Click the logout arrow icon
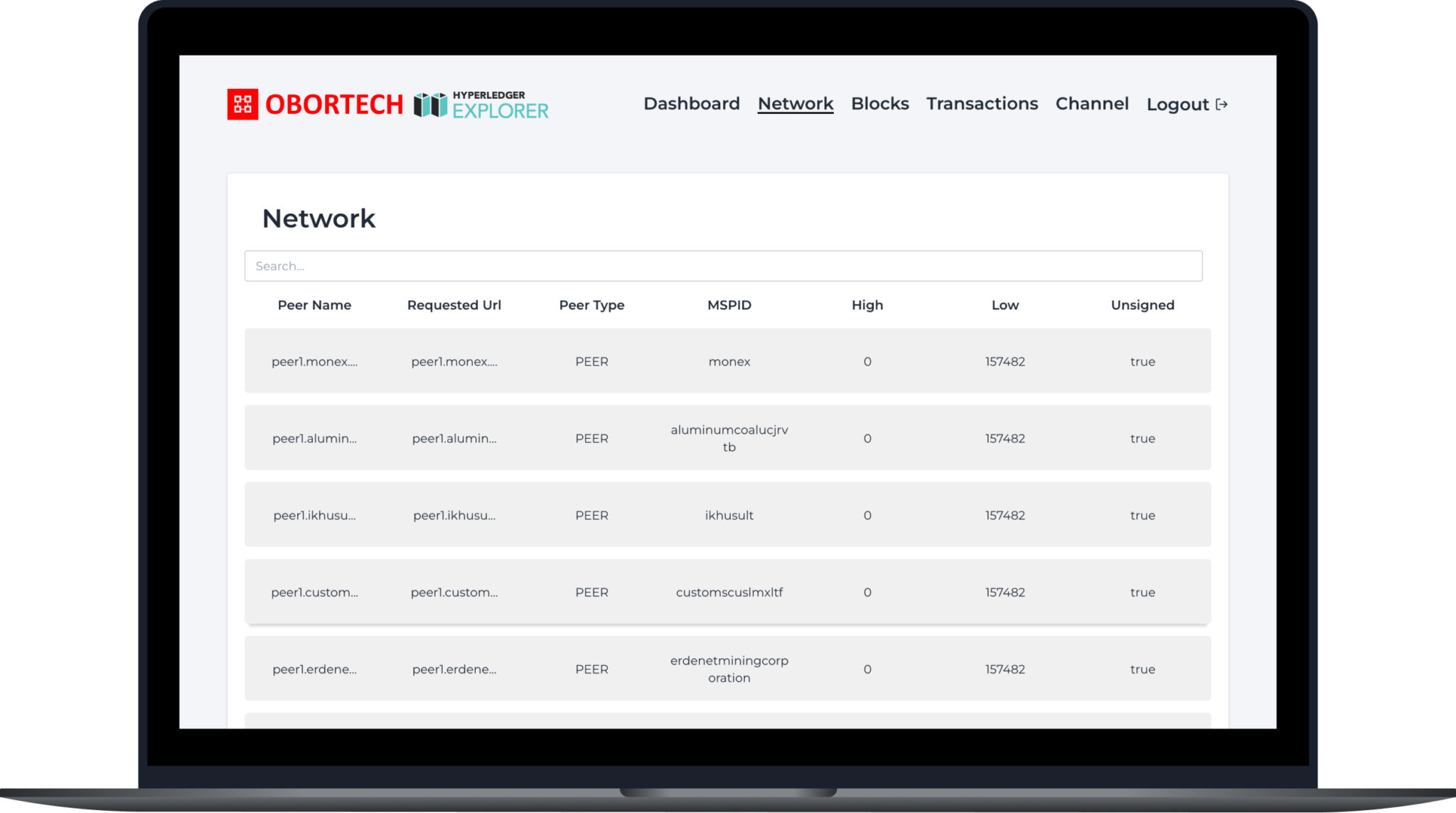 pyautogui.click(x=1222, y=105)
